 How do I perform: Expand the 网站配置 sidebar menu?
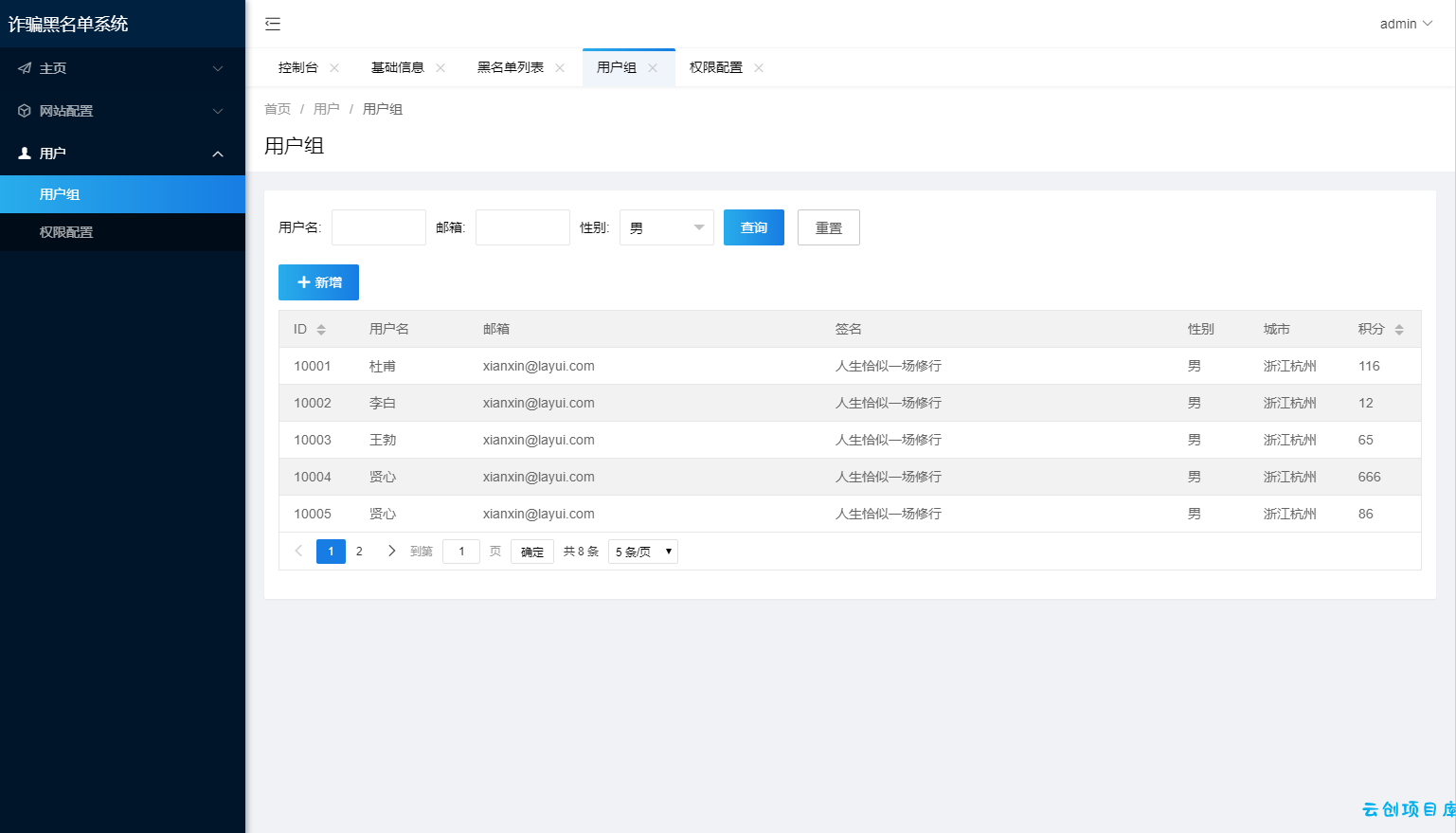[x=218, y=111]
